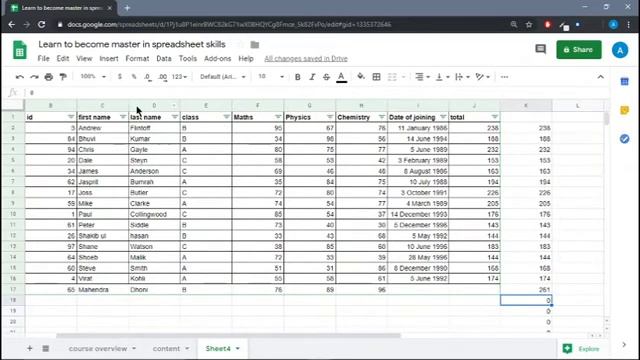Collapse the menus with up chevron
This screenshot has width=640, height=360.
click(600, 77)
